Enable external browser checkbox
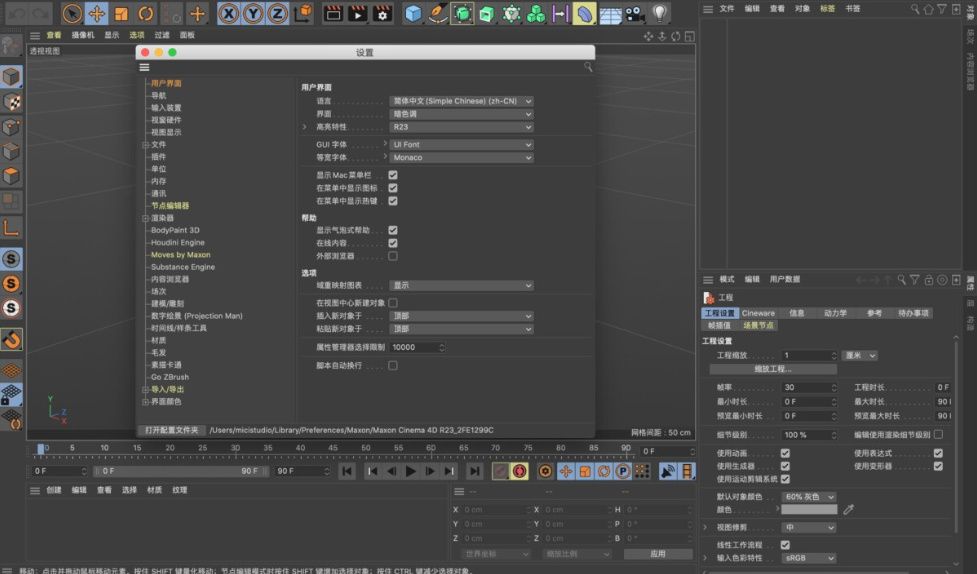This screenshot has height=574, width=977. [x=393, y=256]
